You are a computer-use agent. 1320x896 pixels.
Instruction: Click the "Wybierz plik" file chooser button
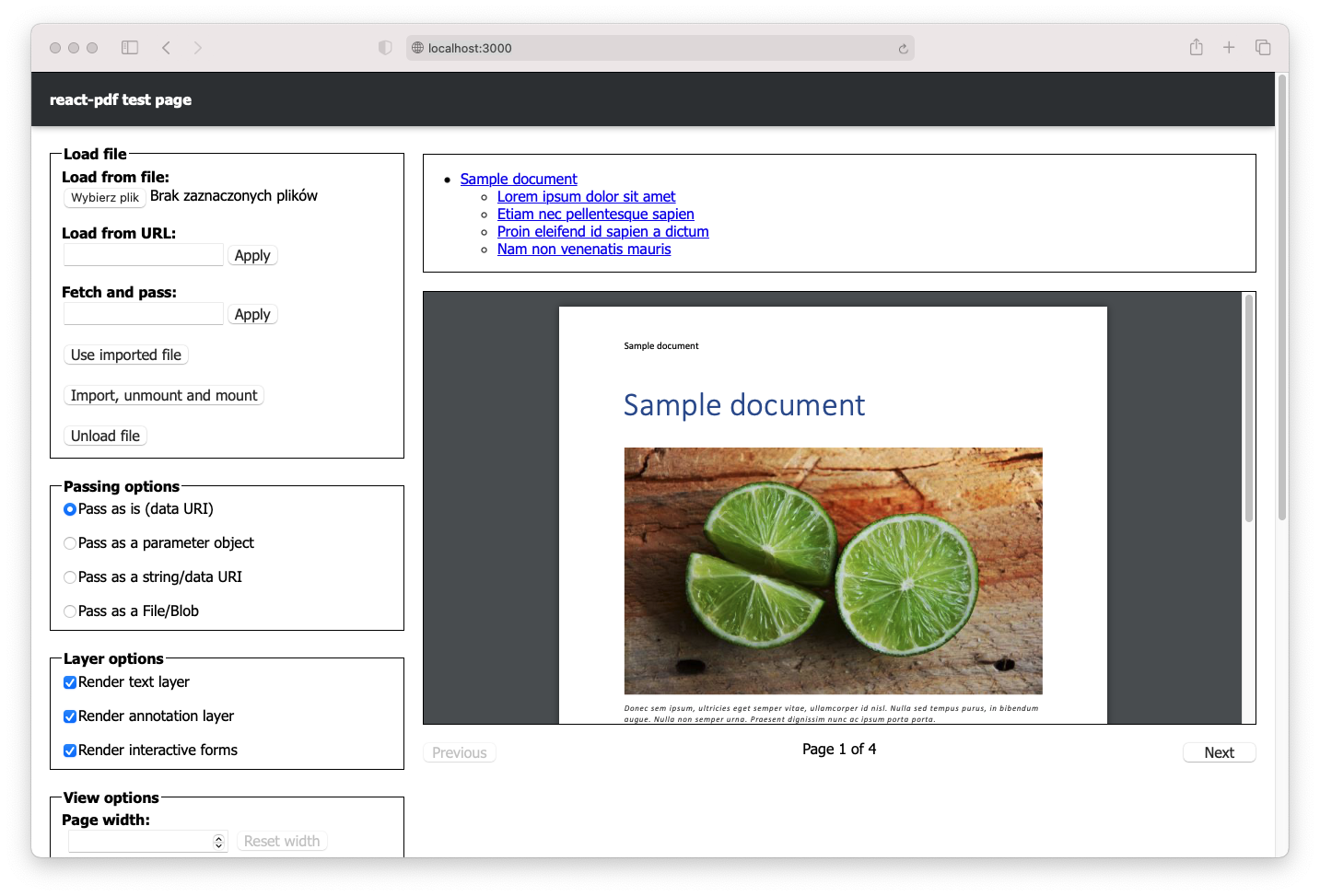tap(104, 197)
